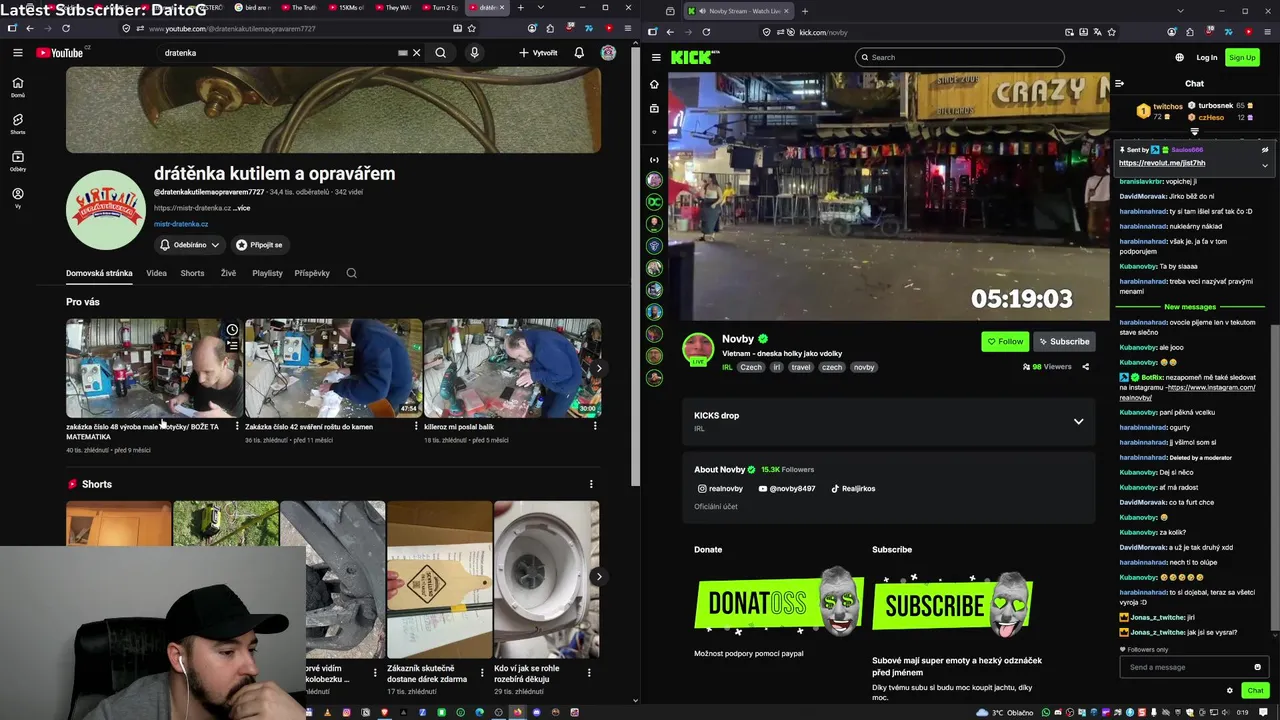Expand the chat leaderboard arrow
This screenshot has width=1280, height=720.
click(1194, 131)
